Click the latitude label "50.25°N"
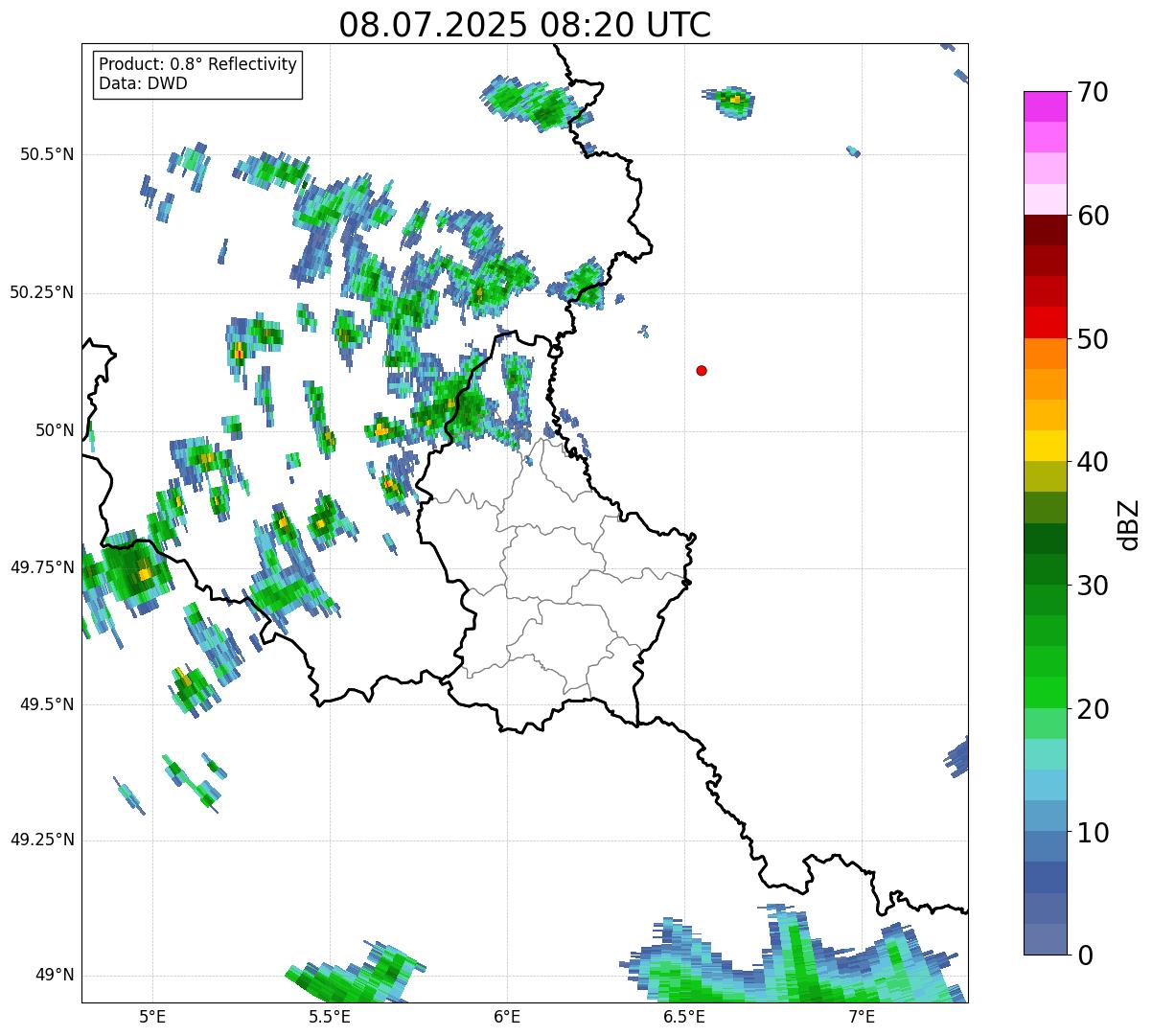 coord(42,292)
